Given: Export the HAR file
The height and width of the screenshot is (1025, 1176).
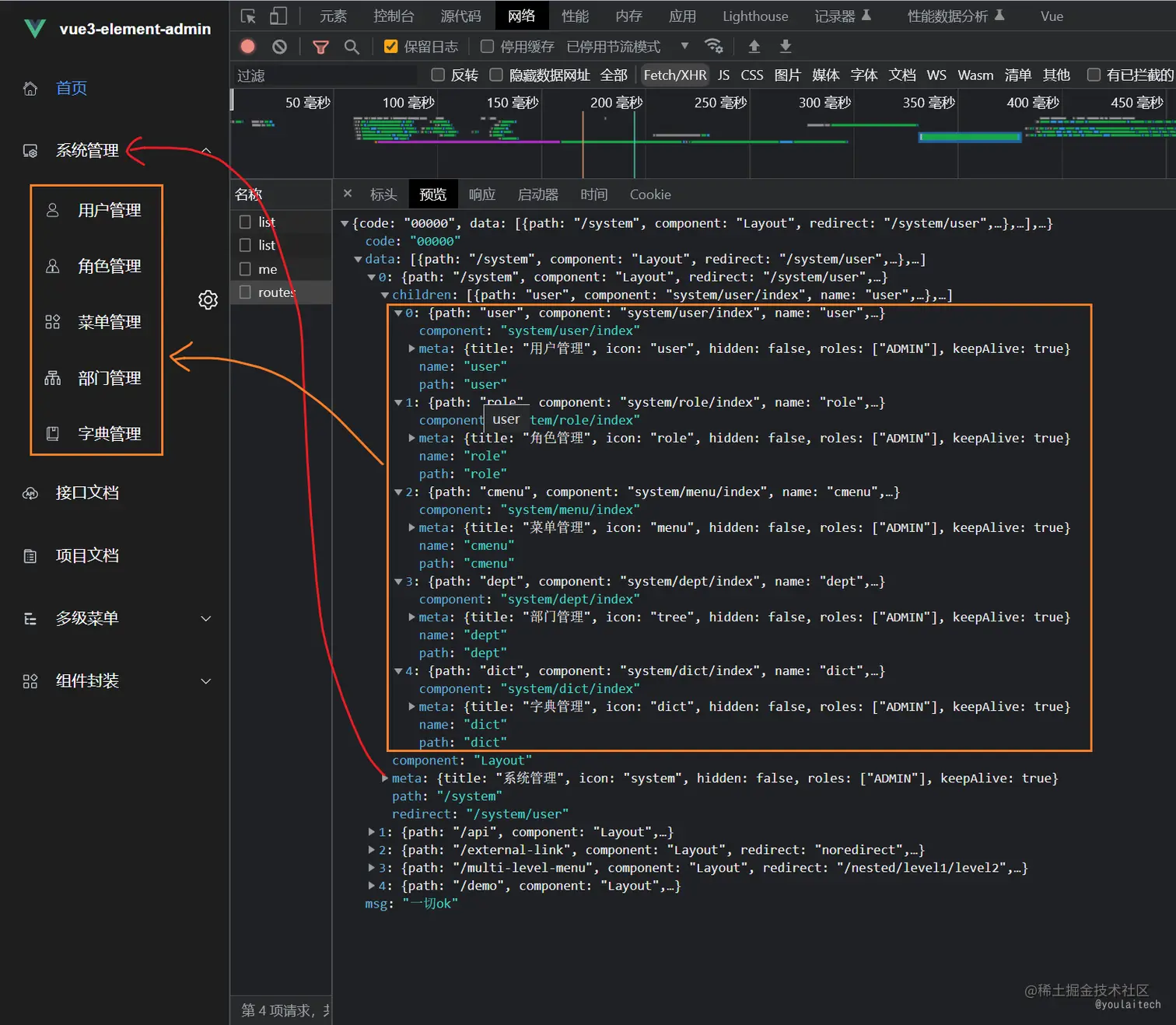Looking at the screenshot, I should tap(785, 47).
